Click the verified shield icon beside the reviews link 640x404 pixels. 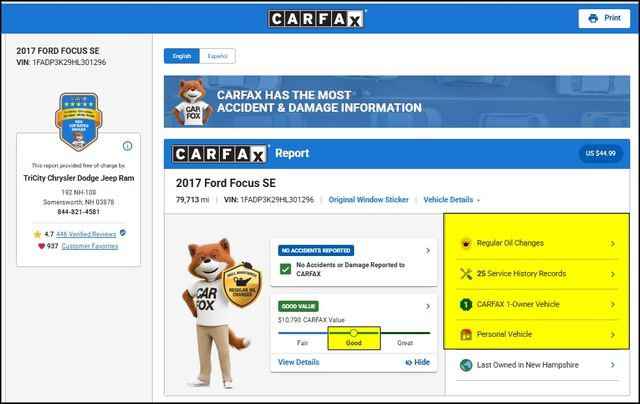coord(123,233)
